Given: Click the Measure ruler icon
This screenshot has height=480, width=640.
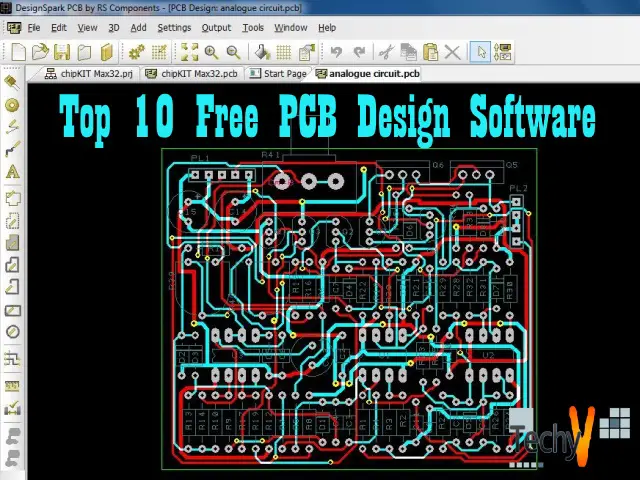Looking at the screenshot, I should coord(12,386).
